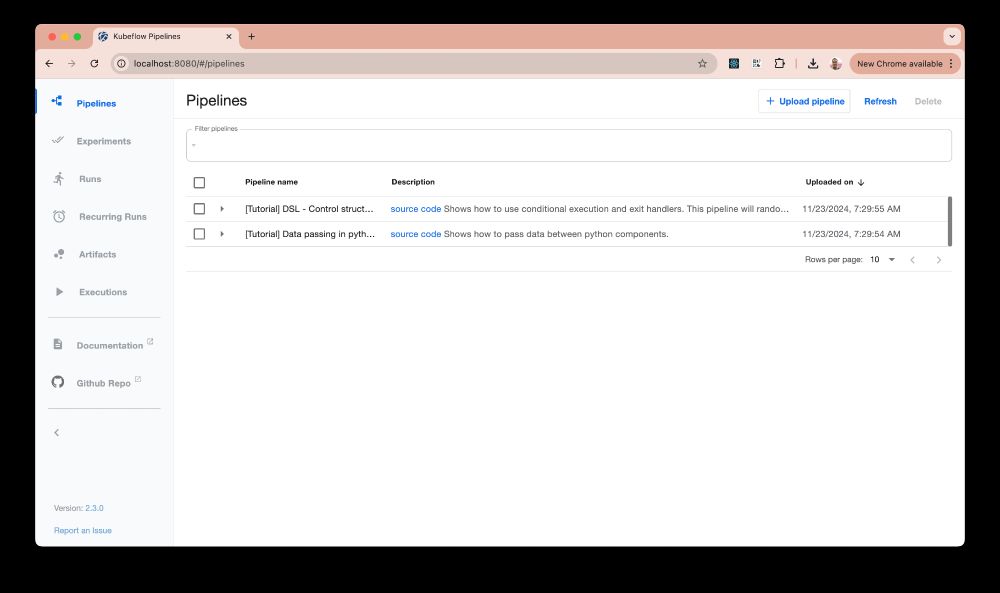The image size is (1000, 593).
Task: Open the Rows per page dropdown
Action: pyautogui.click(x=883, y=260)
